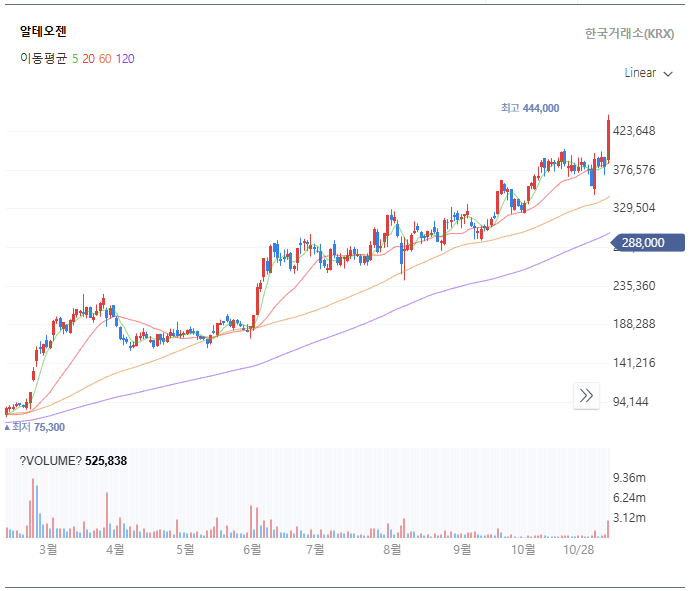This screenshot has height=591, width=693.
Task: Click the 329,504 price axis value
Action: pos(634,208)
